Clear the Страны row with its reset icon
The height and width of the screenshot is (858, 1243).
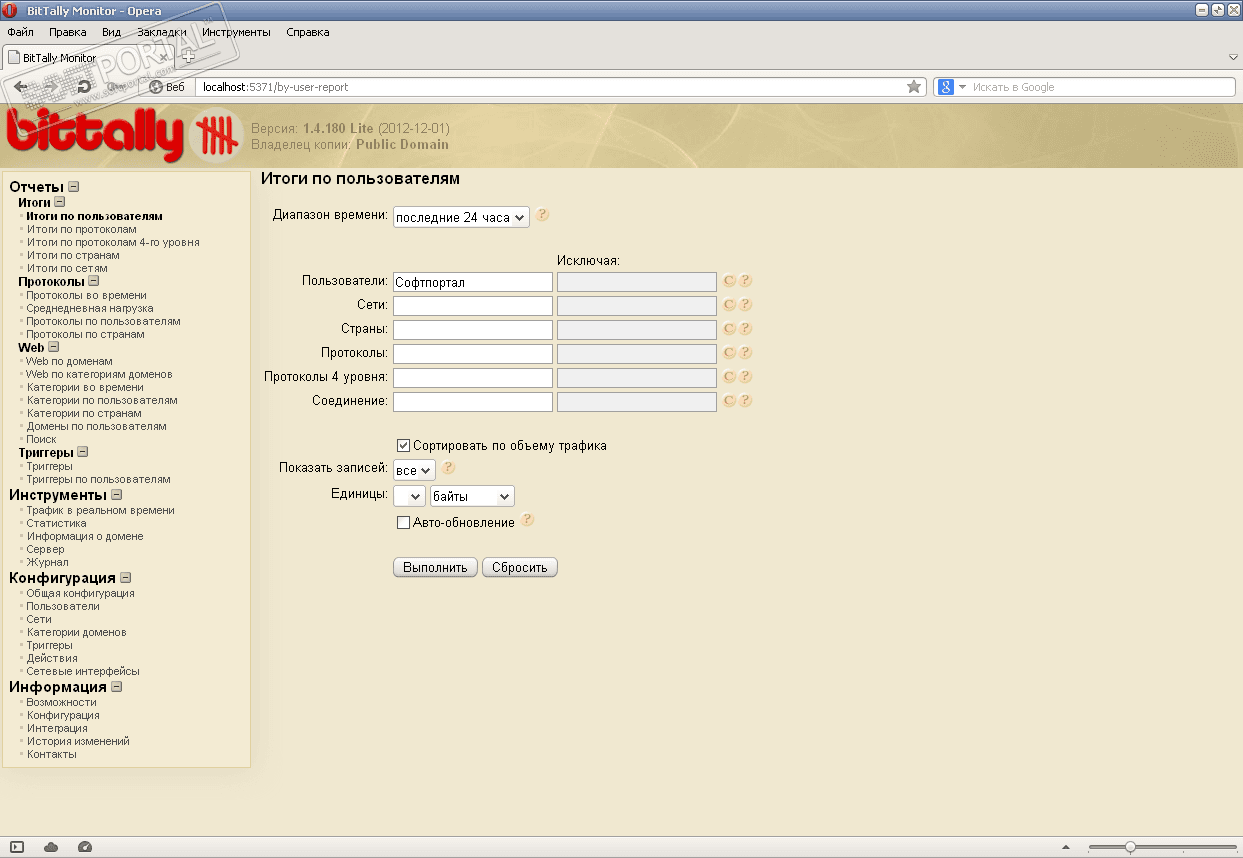(729, 329)
